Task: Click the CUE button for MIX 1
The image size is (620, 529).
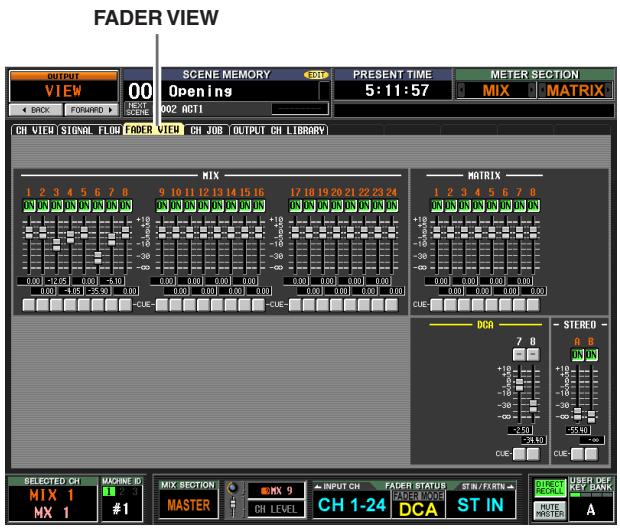Action: [x=29, y=305]
